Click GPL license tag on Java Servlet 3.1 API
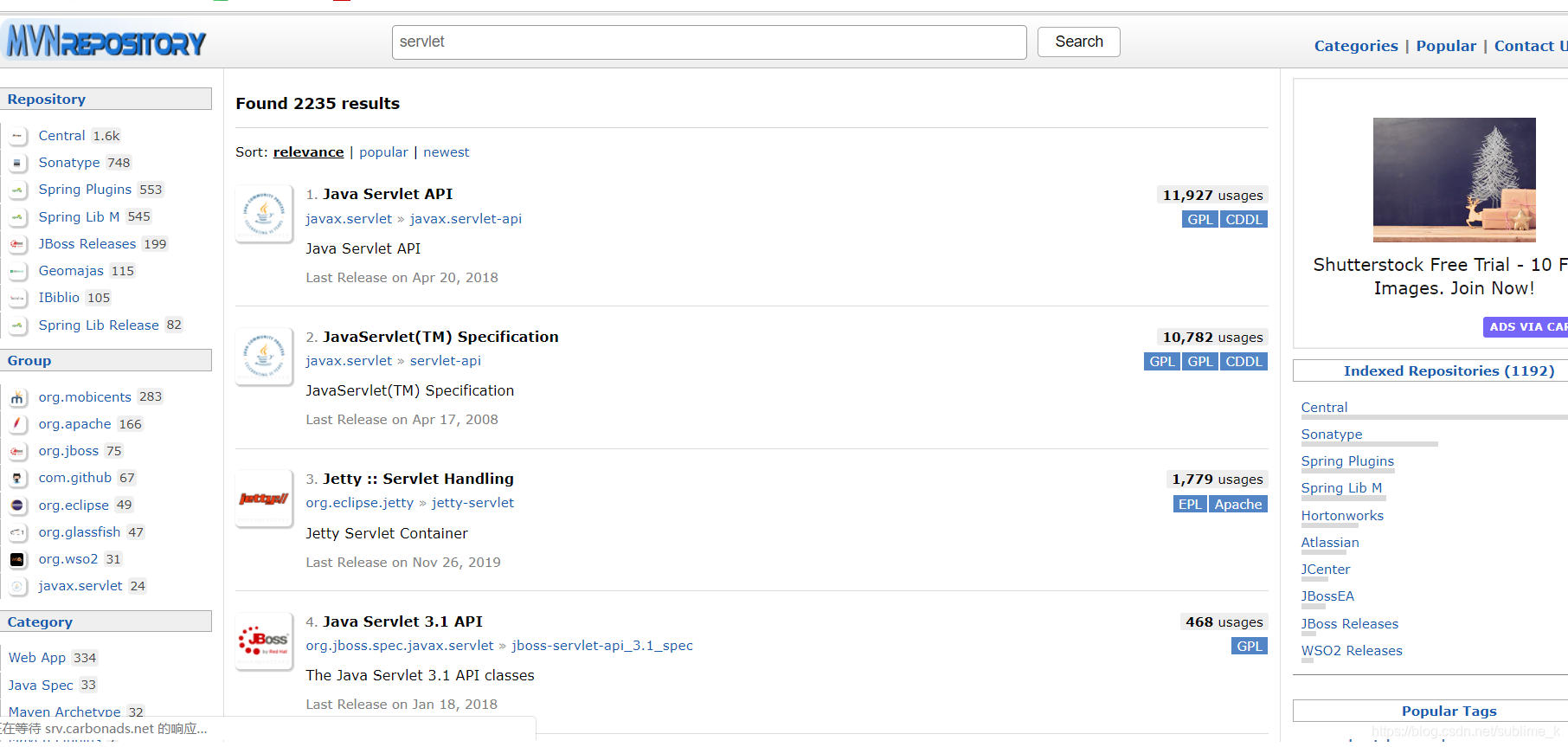The width and height of the screenshot is (1568, 747). [1249, 647]
